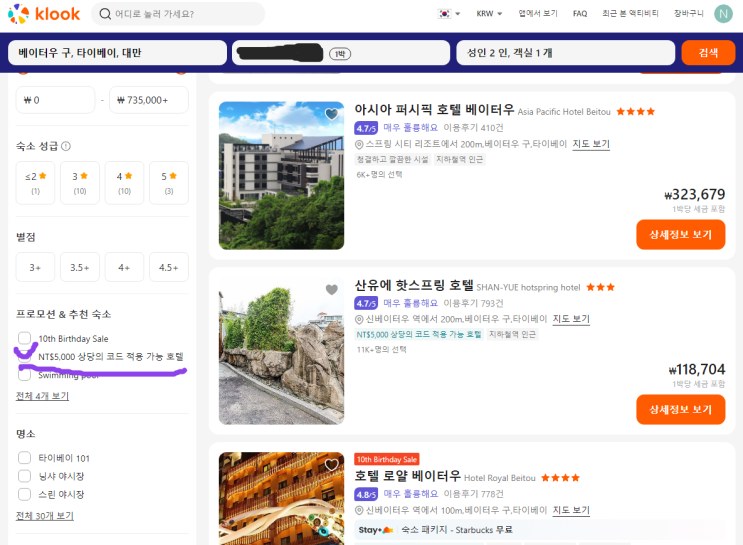The height and width of the screenshot is (545, 743).
Task: Click the search magnifier icon
Action: tap(105, 14)
